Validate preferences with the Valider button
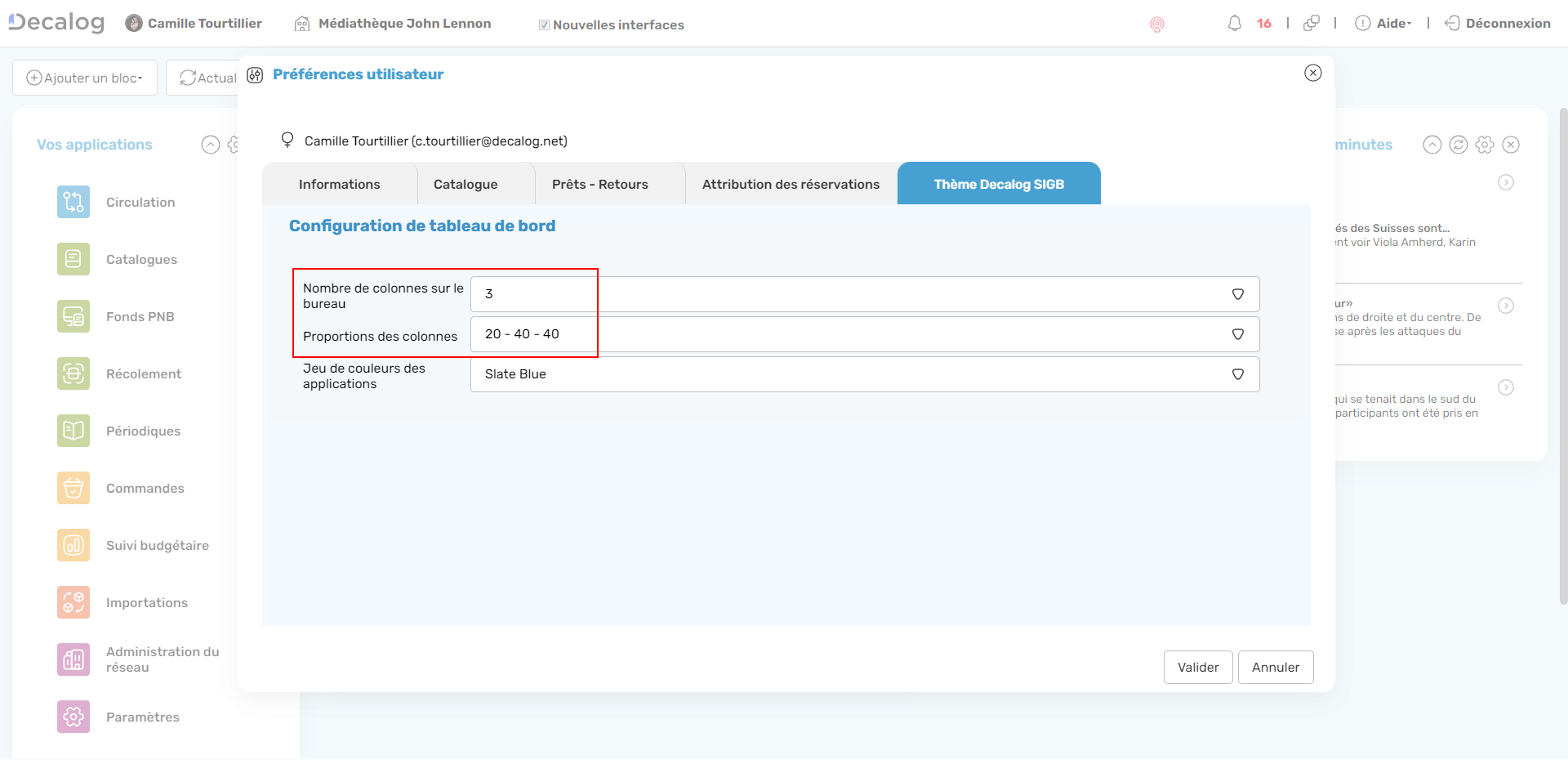Screen dimensions: 1568x760 pos(1197,667)
